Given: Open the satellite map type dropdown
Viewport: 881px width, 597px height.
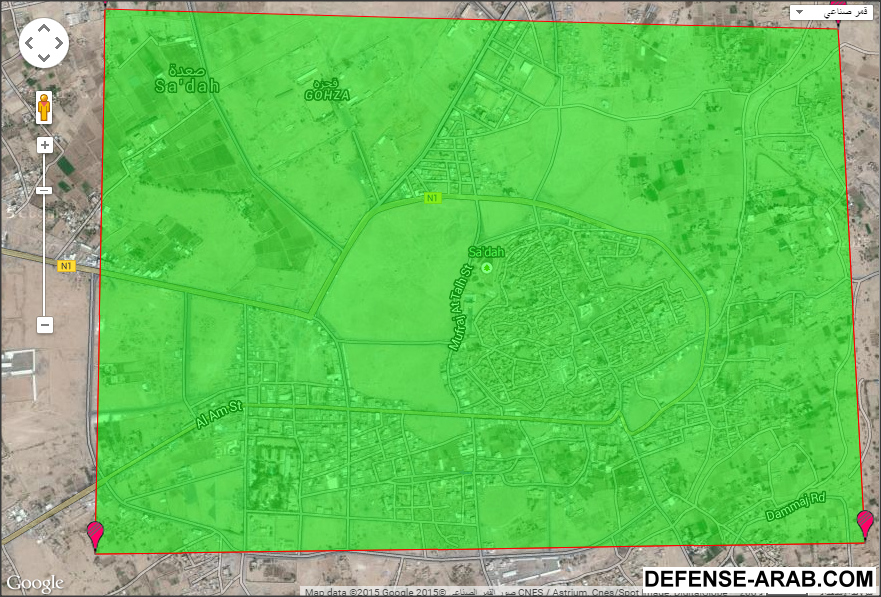Looking at the screenshot, I should 830,13.
